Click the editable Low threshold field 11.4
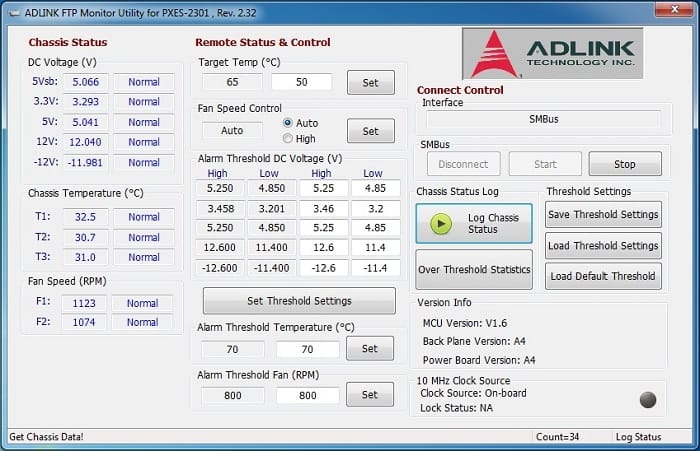Screen dimensions: 700x451 coord(375,247)
